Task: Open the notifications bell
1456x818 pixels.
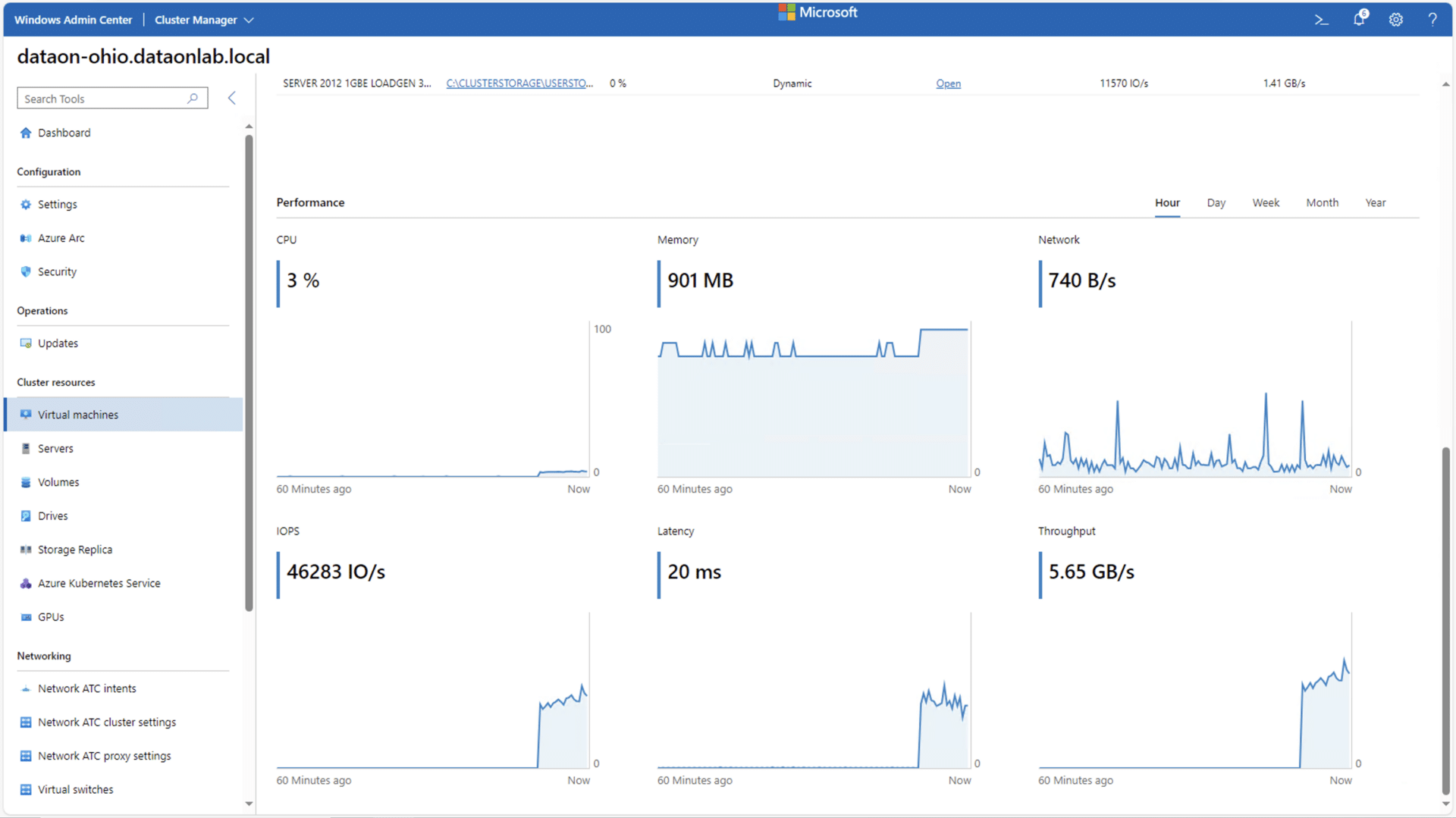Action: tap(1360, 19)
